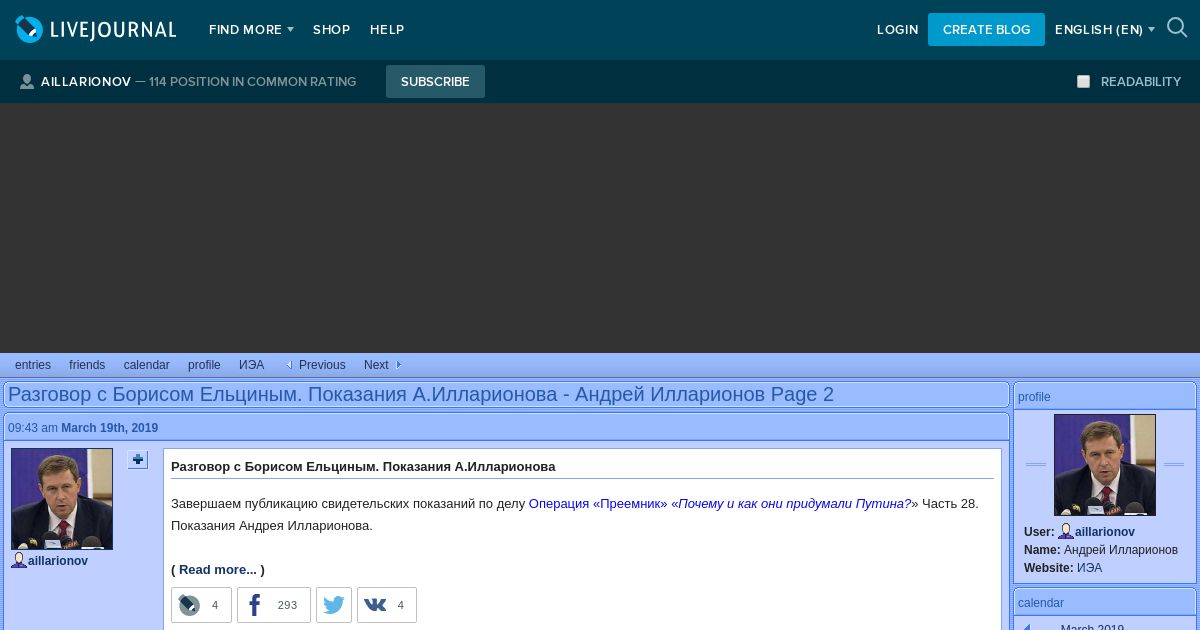This screenshot has width=1200, height=630.
Task: Share the post on Twitter
Action: [x=334, y=605]
